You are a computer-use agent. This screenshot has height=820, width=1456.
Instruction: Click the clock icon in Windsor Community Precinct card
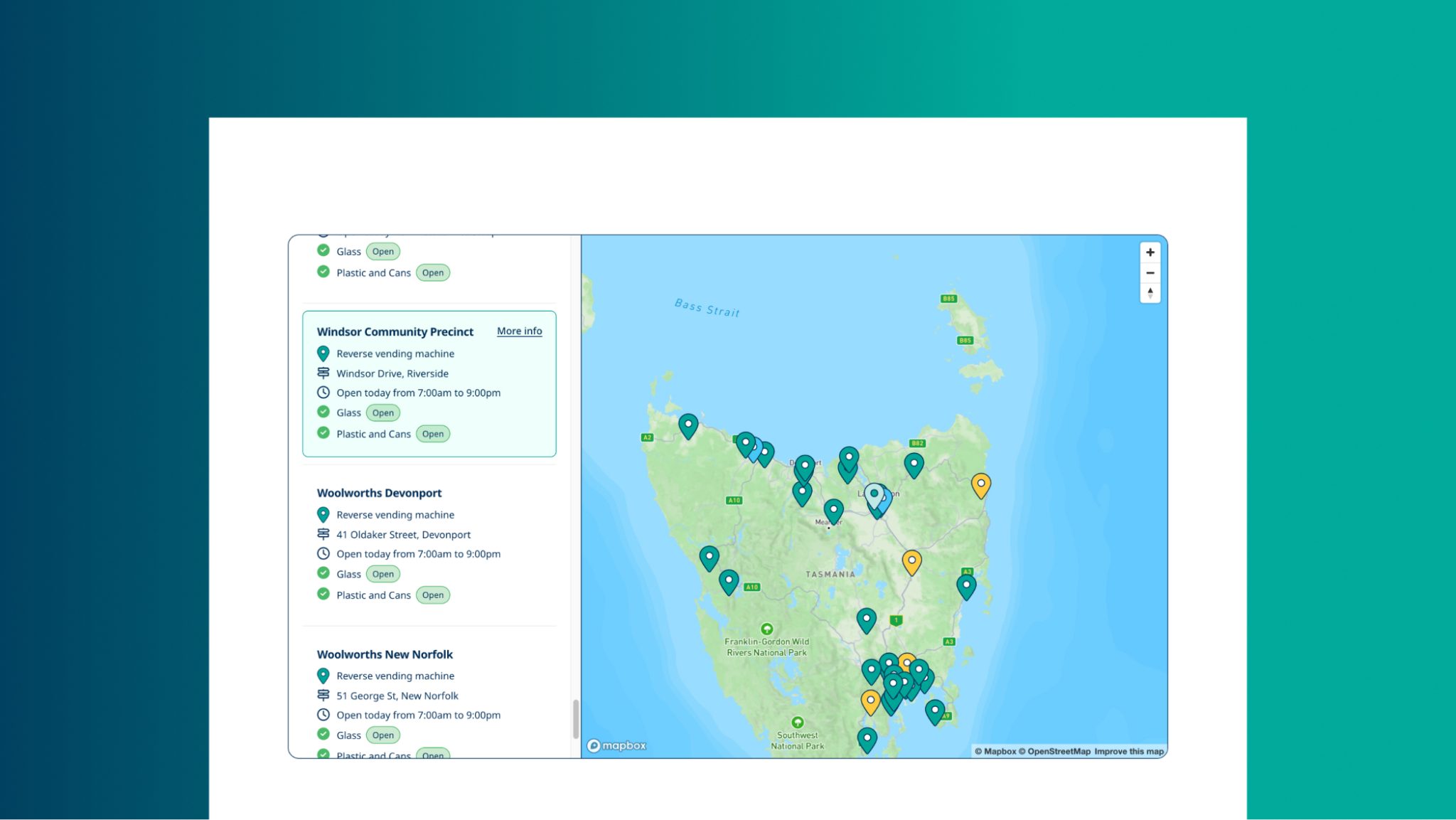tap(323, 393)
